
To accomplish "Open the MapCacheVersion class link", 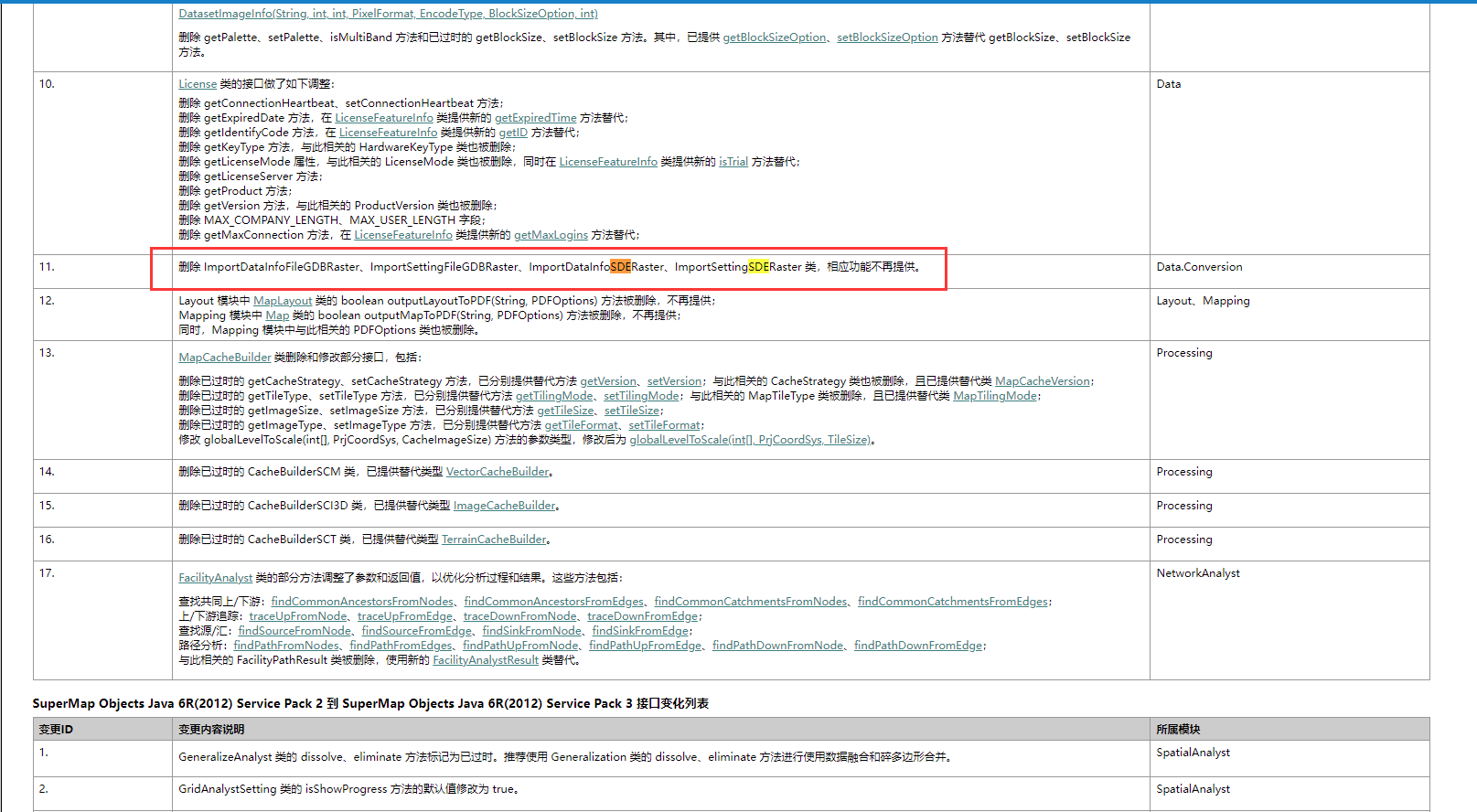I will (x=1043, y=381).
